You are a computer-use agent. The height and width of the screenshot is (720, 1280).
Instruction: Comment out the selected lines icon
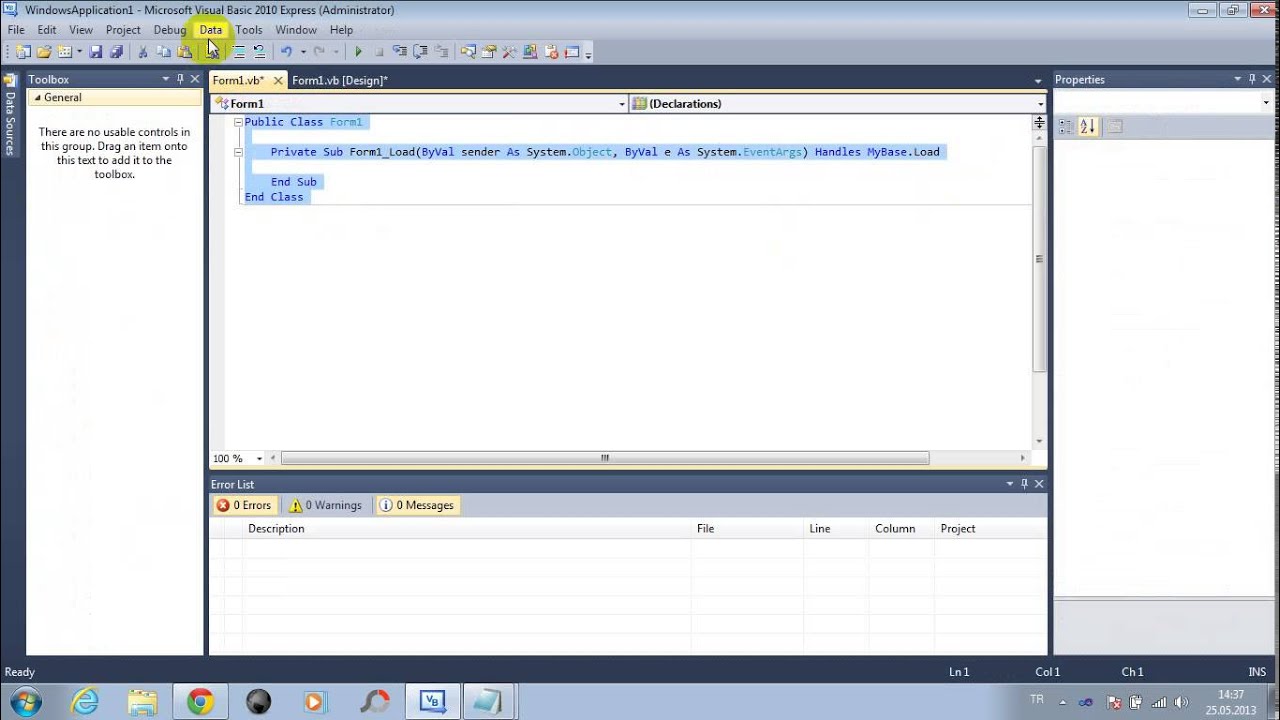point(239,51)
